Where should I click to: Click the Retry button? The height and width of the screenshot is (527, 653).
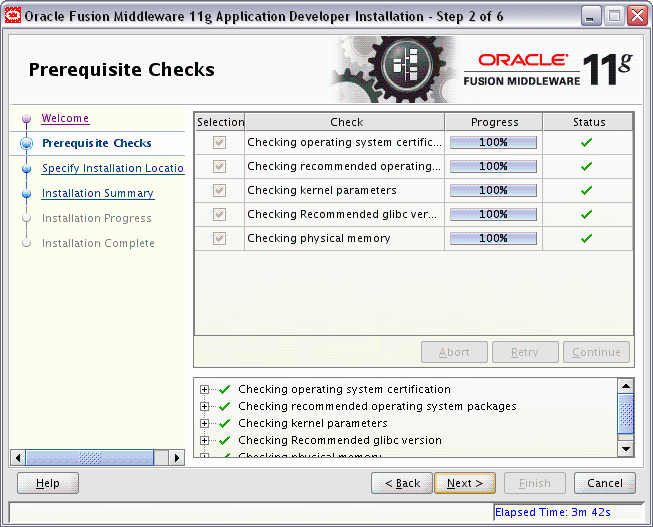525,352
